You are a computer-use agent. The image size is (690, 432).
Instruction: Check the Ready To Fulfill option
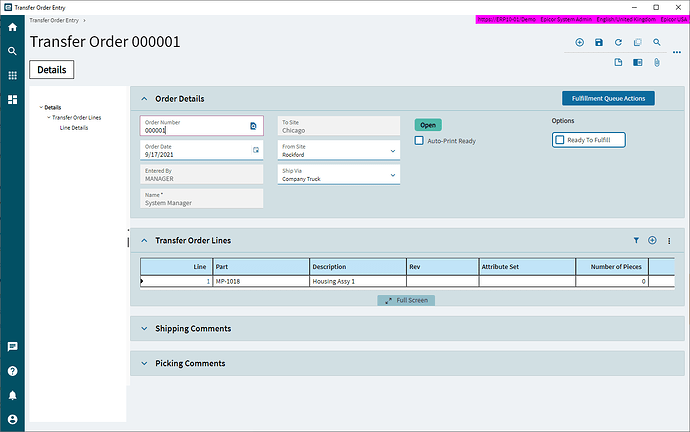tap(560, 140)
